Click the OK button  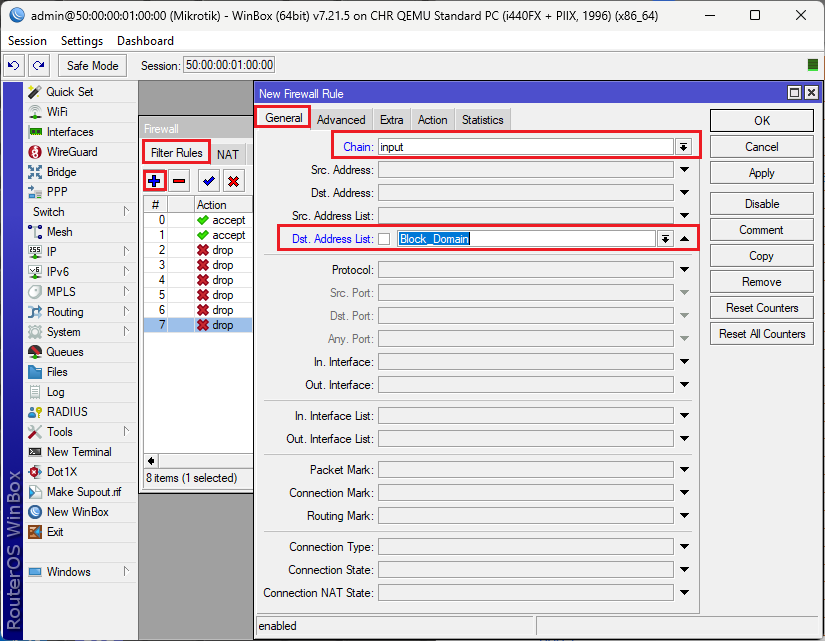click(x=761, y=121)
